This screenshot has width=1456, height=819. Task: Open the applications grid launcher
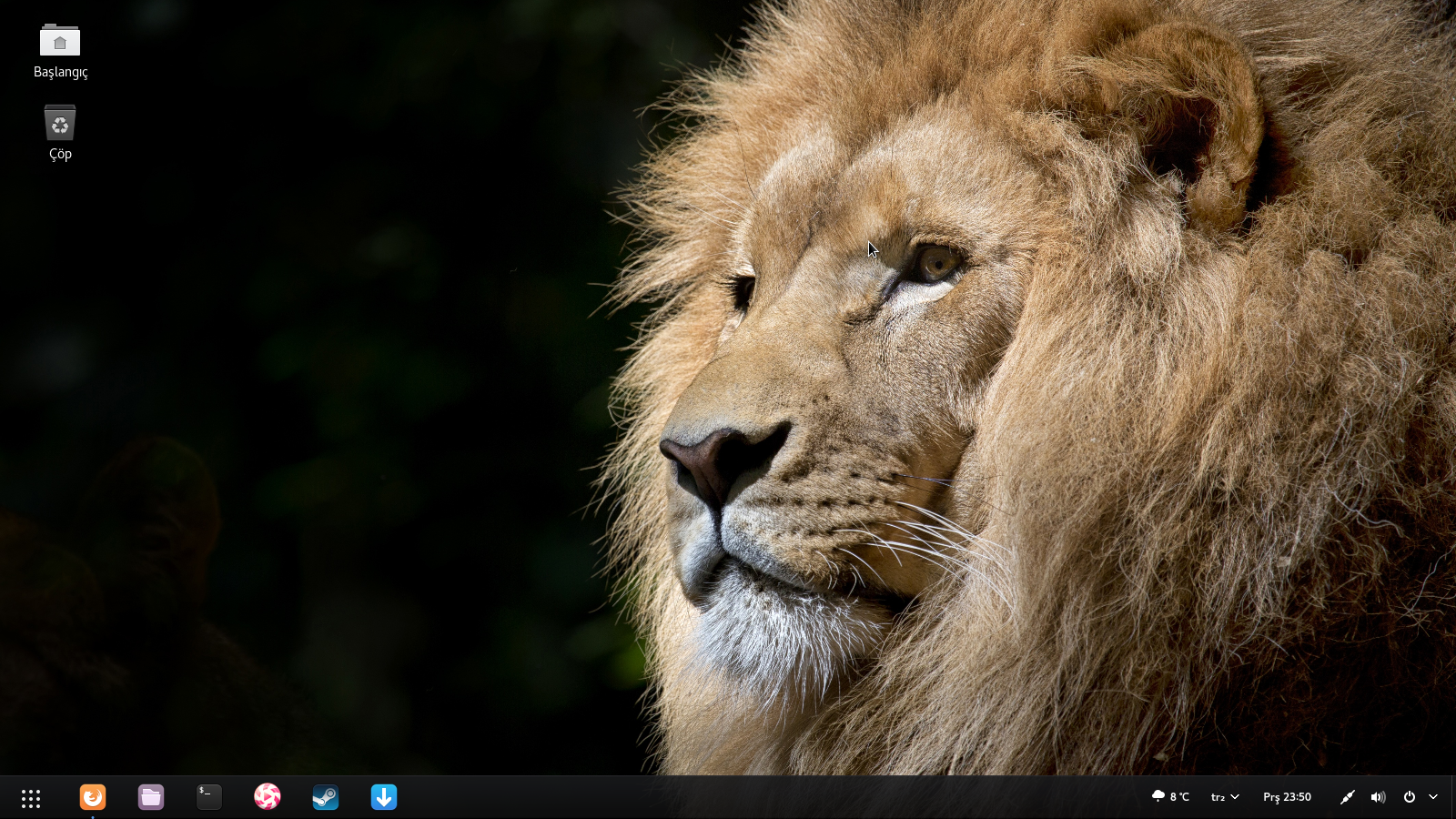tap(31, 798)
